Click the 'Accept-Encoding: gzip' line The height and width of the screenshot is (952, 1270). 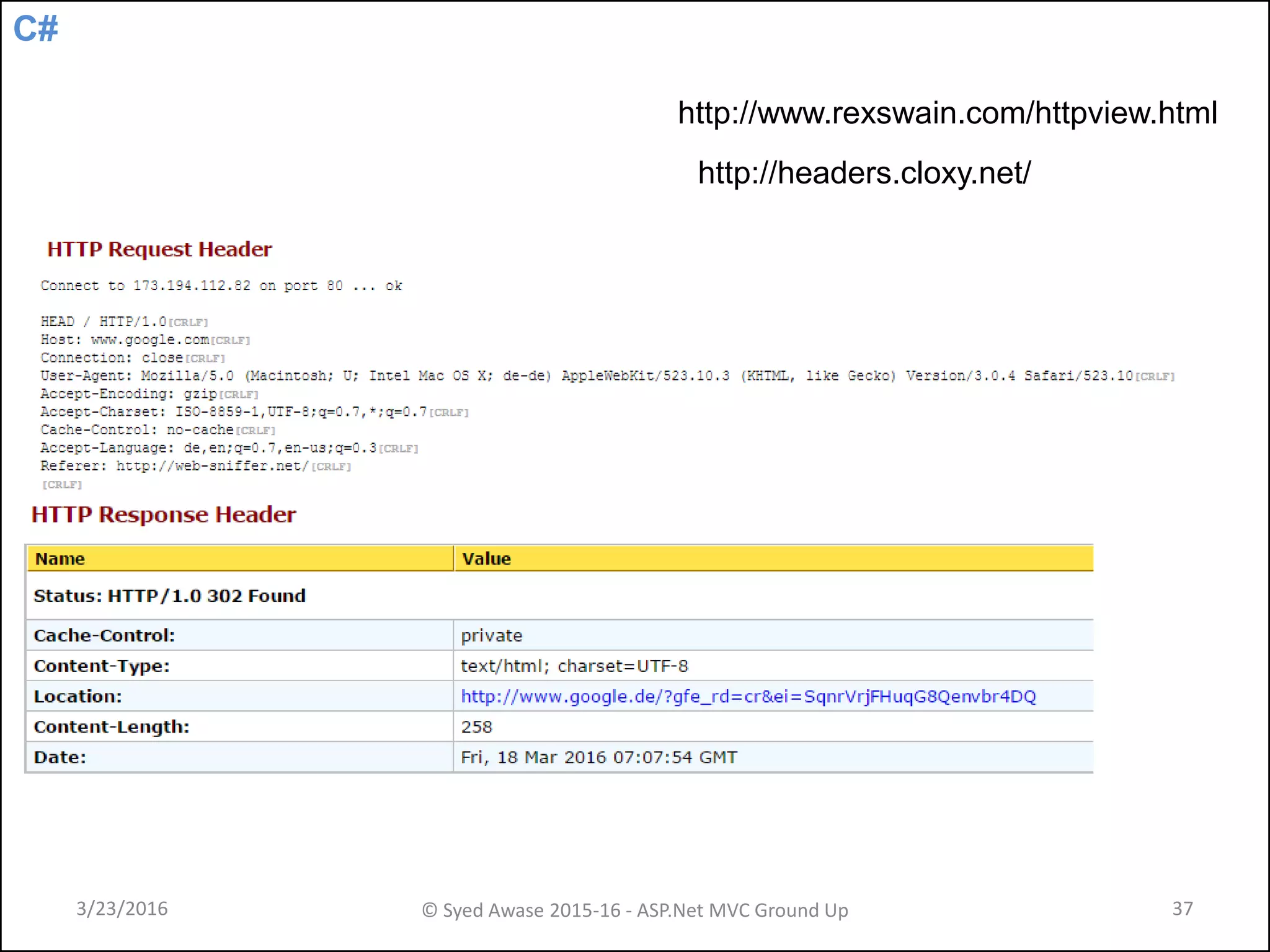point(149,394)
